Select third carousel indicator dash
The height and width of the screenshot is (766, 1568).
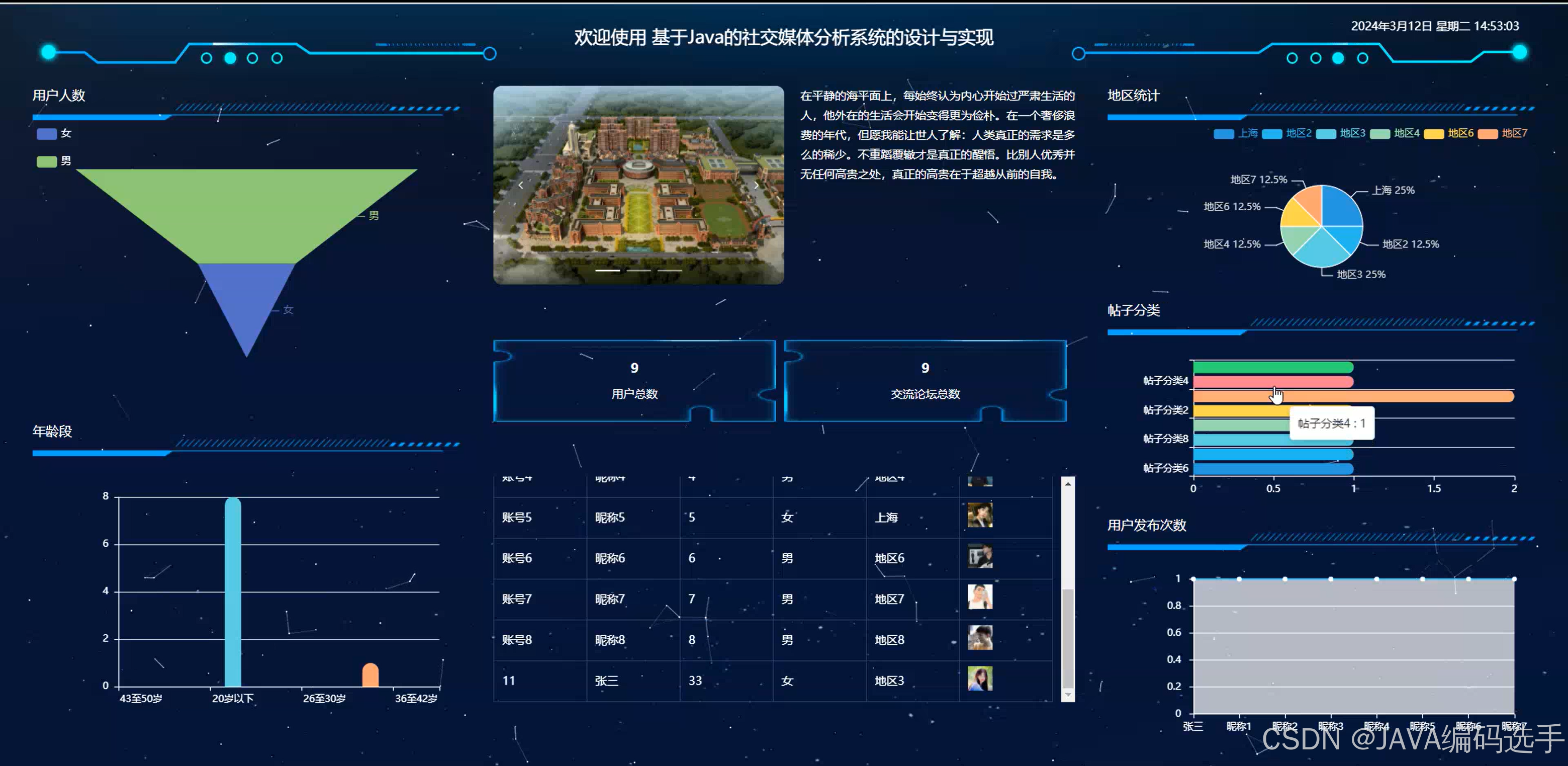point(670,271)
